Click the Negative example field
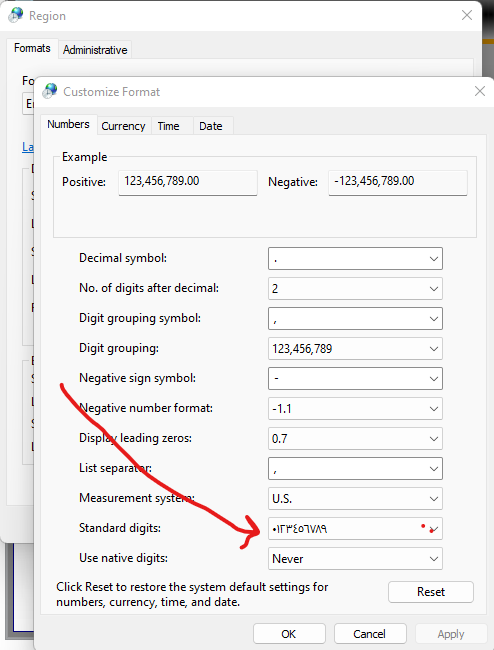This screenshot has height=650, width=494. pos(398,182)
